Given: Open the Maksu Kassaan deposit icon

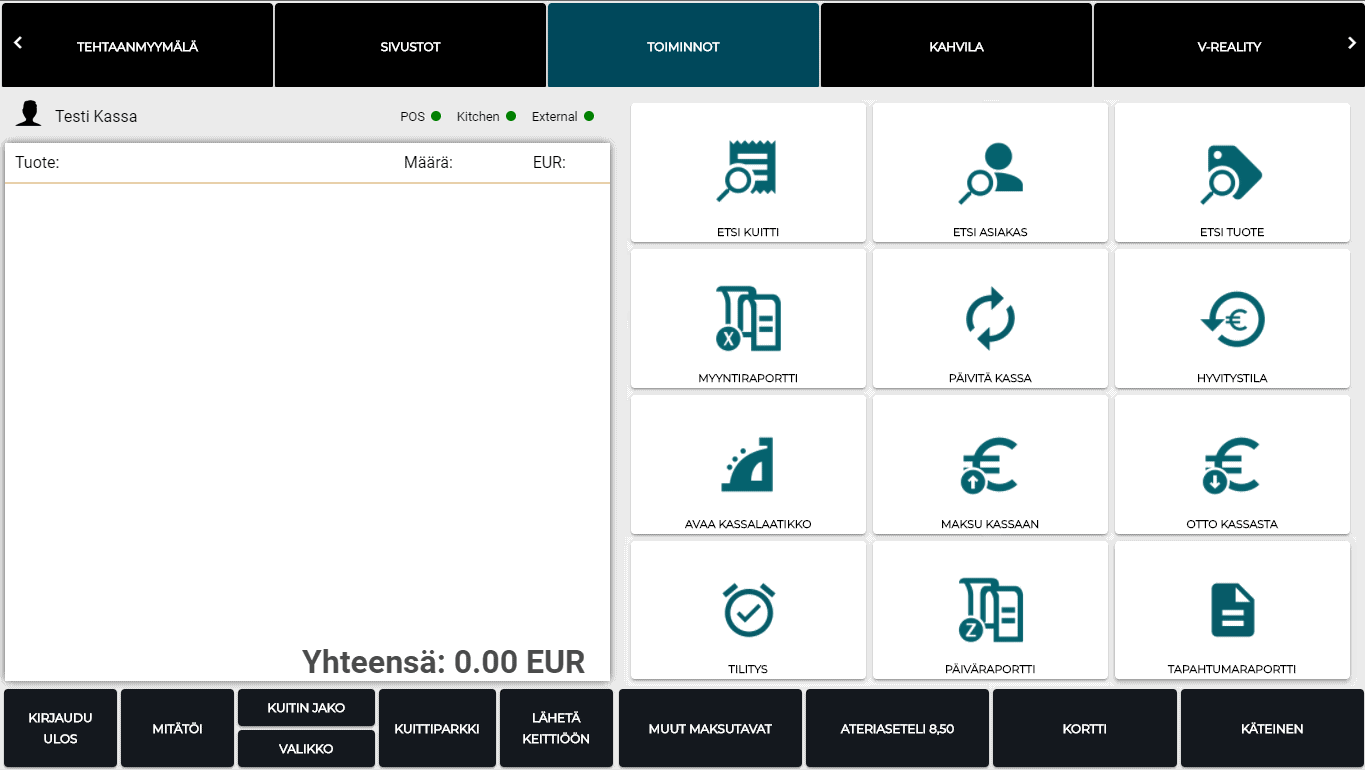Looking at the screenshot, I should [990, 464].
